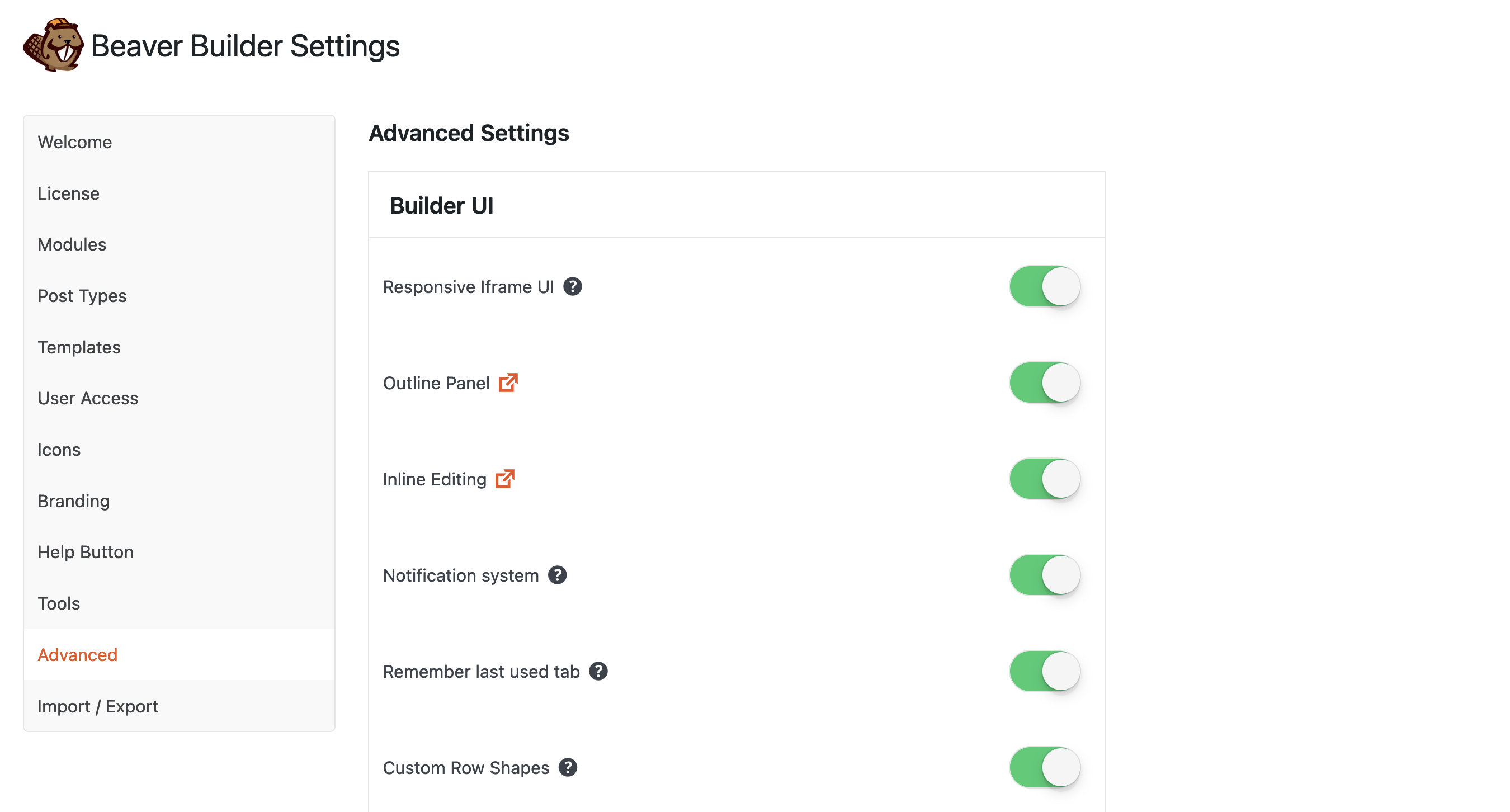
Task: Open help for Responsive Iframe UI
Action: pyautogui.click(x=574, y=287)
